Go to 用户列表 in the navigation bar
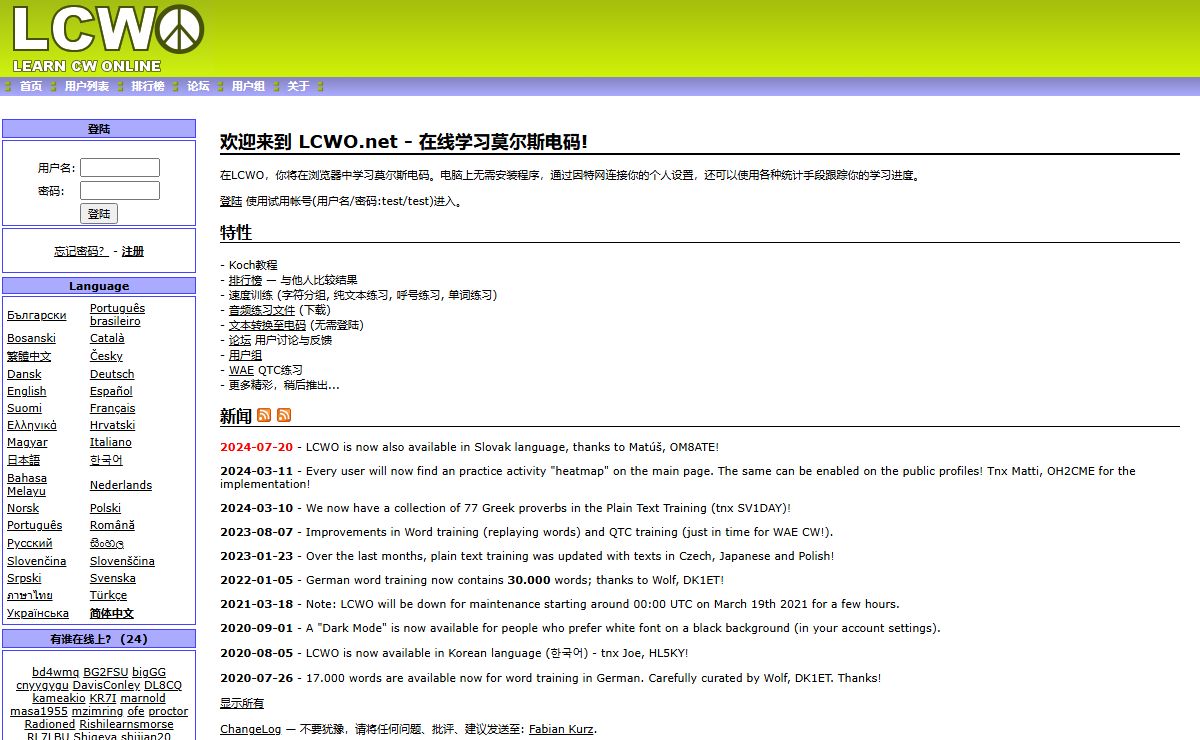1200x740 pixels. (87, 86)
